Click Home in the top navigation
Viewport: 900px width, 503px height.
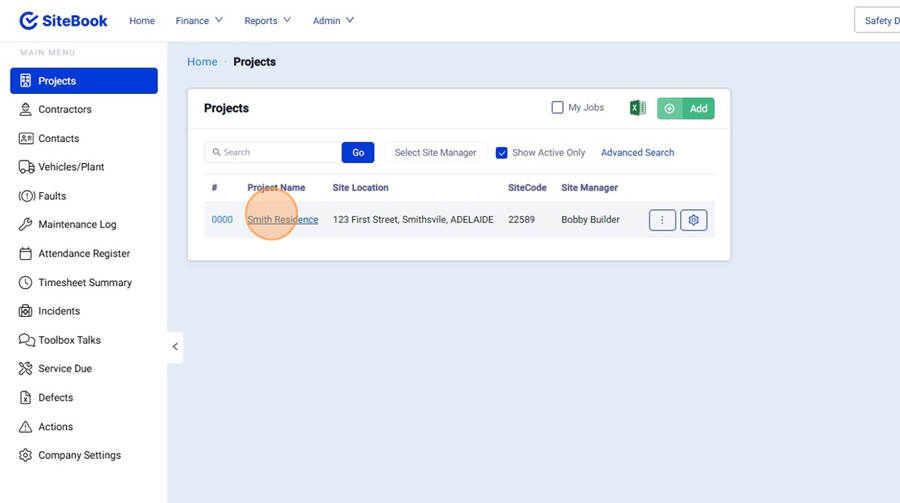tap(142, 21)
